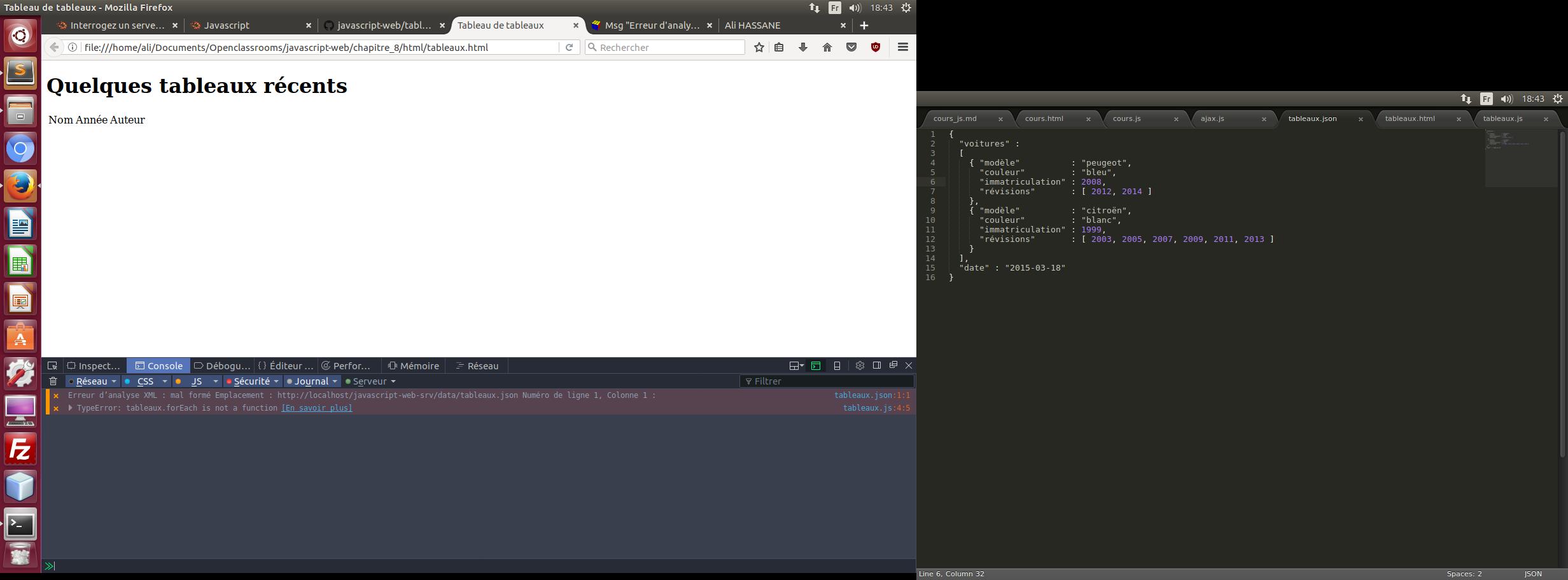Open the uBlock Origin shield icon
1568x580 pixels.
tap(876, 47)
